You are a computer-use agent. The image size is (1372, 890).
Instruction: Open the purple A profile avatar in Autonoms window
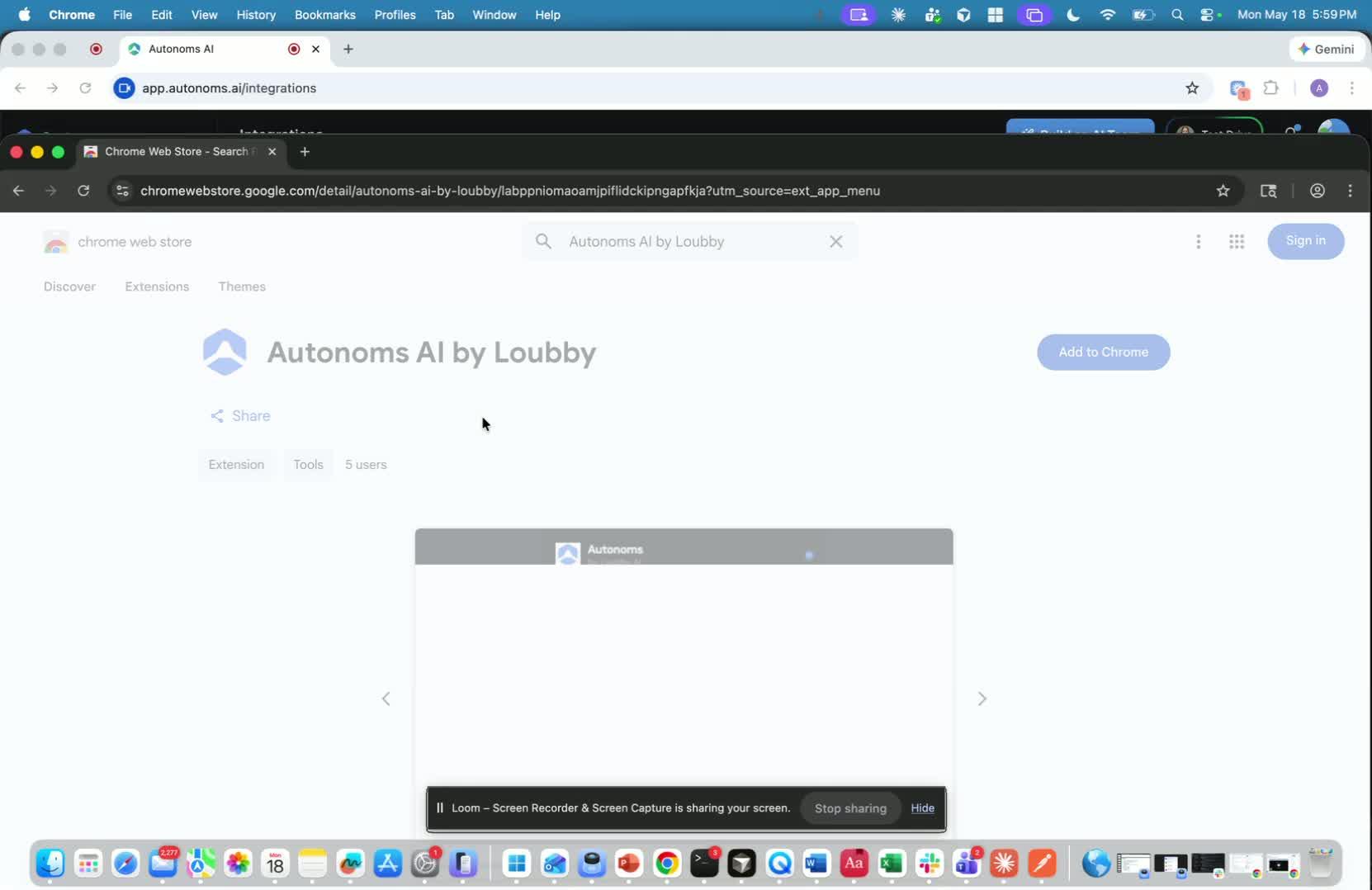[x=1319, y=88]
